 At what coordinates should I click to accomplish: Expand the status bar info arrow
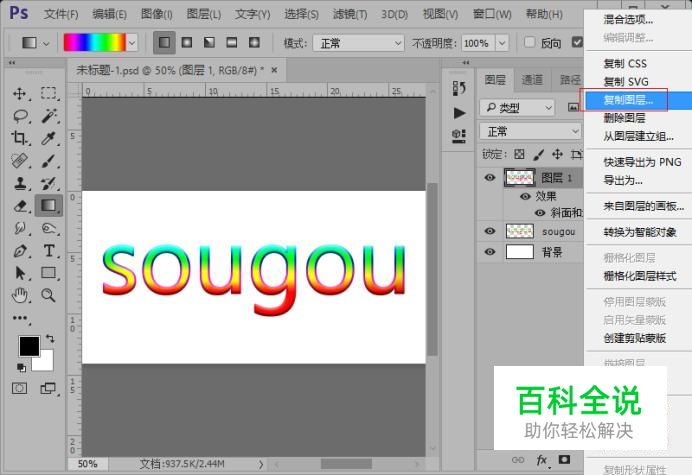pos(261,464)
